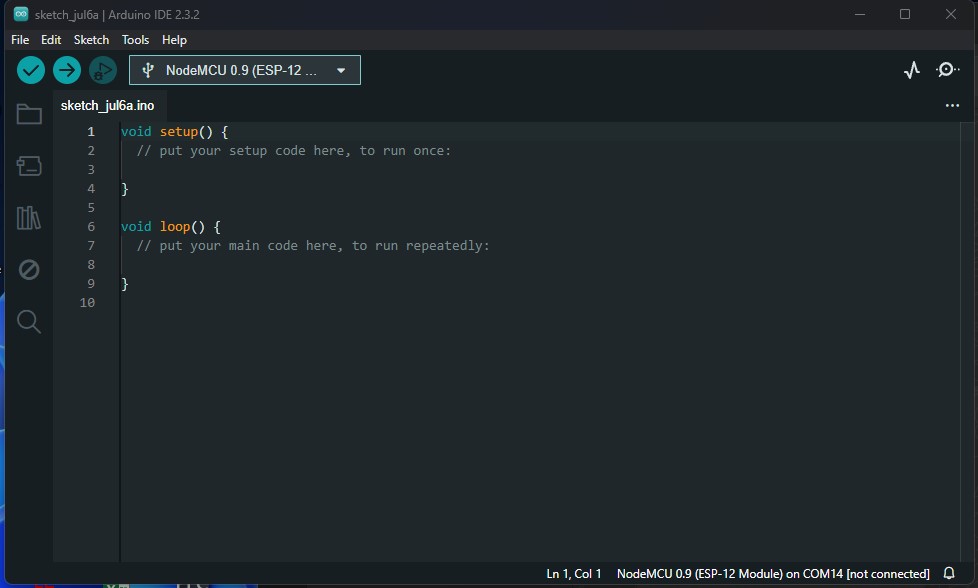Viewport: 978px width, 588px height.
Task: Open the Sketch menu
Action: coord(91,40)
